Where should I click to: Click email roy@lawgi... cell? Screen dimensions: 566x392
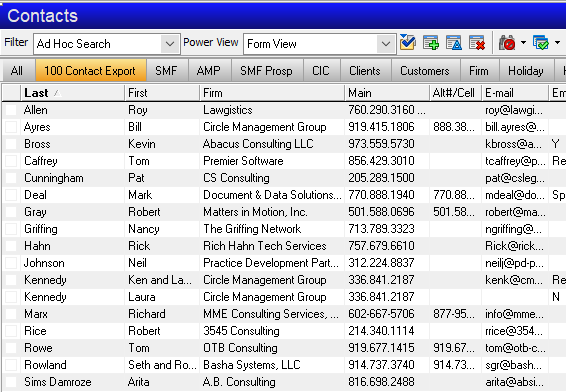514,110
